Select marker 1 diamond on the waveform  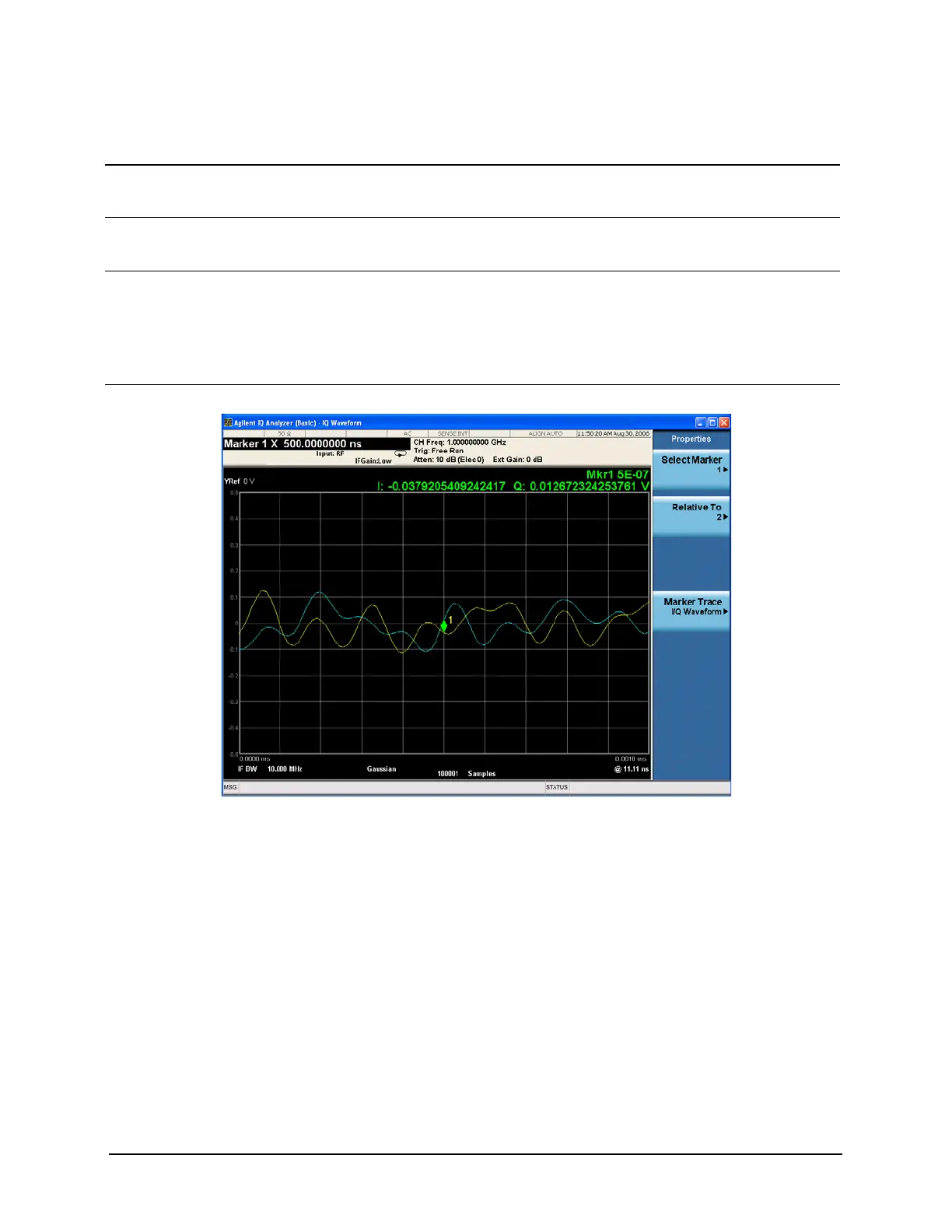click(444, 625)
